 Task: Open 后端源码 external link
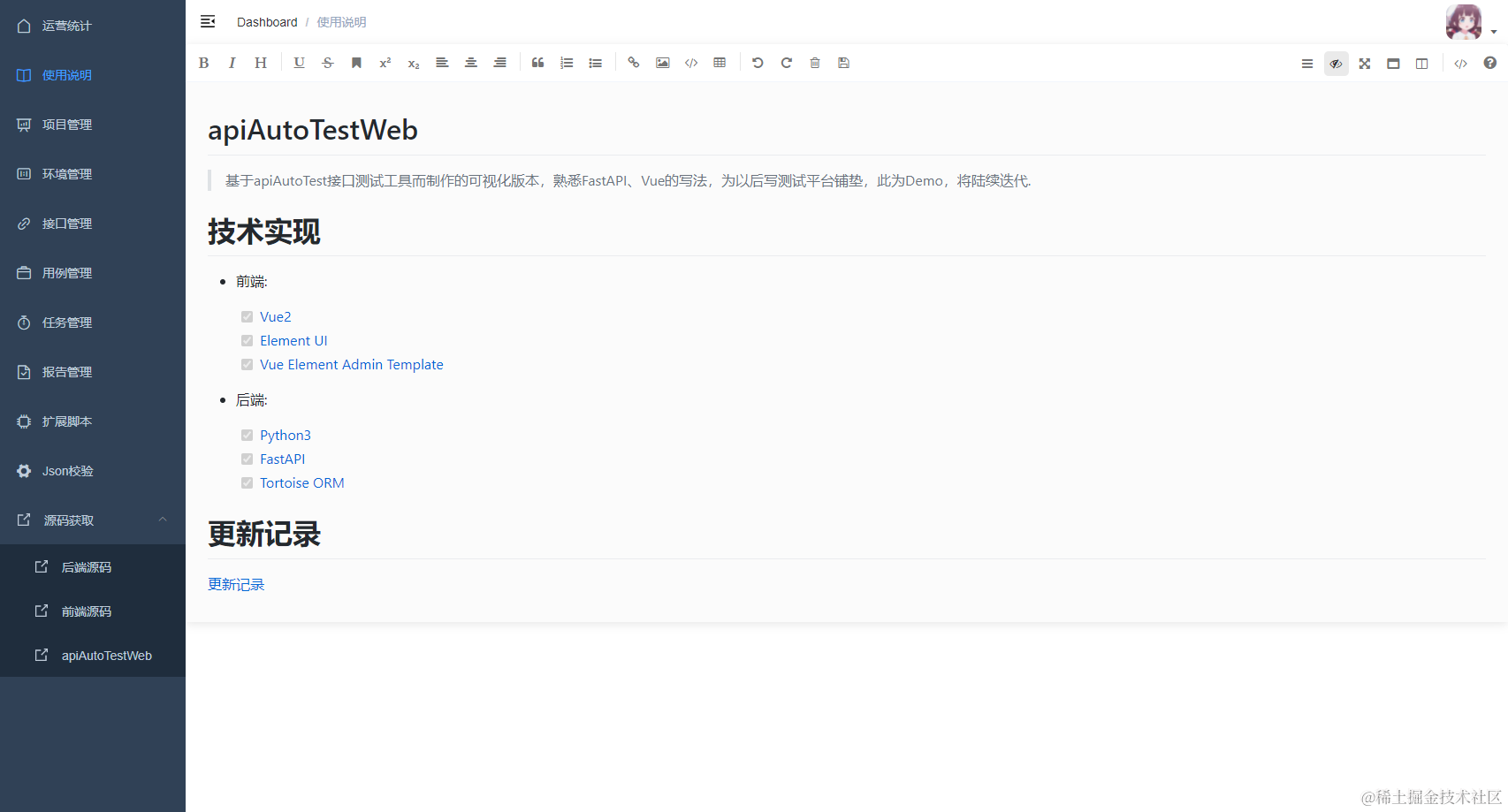[x=93, y=566]
